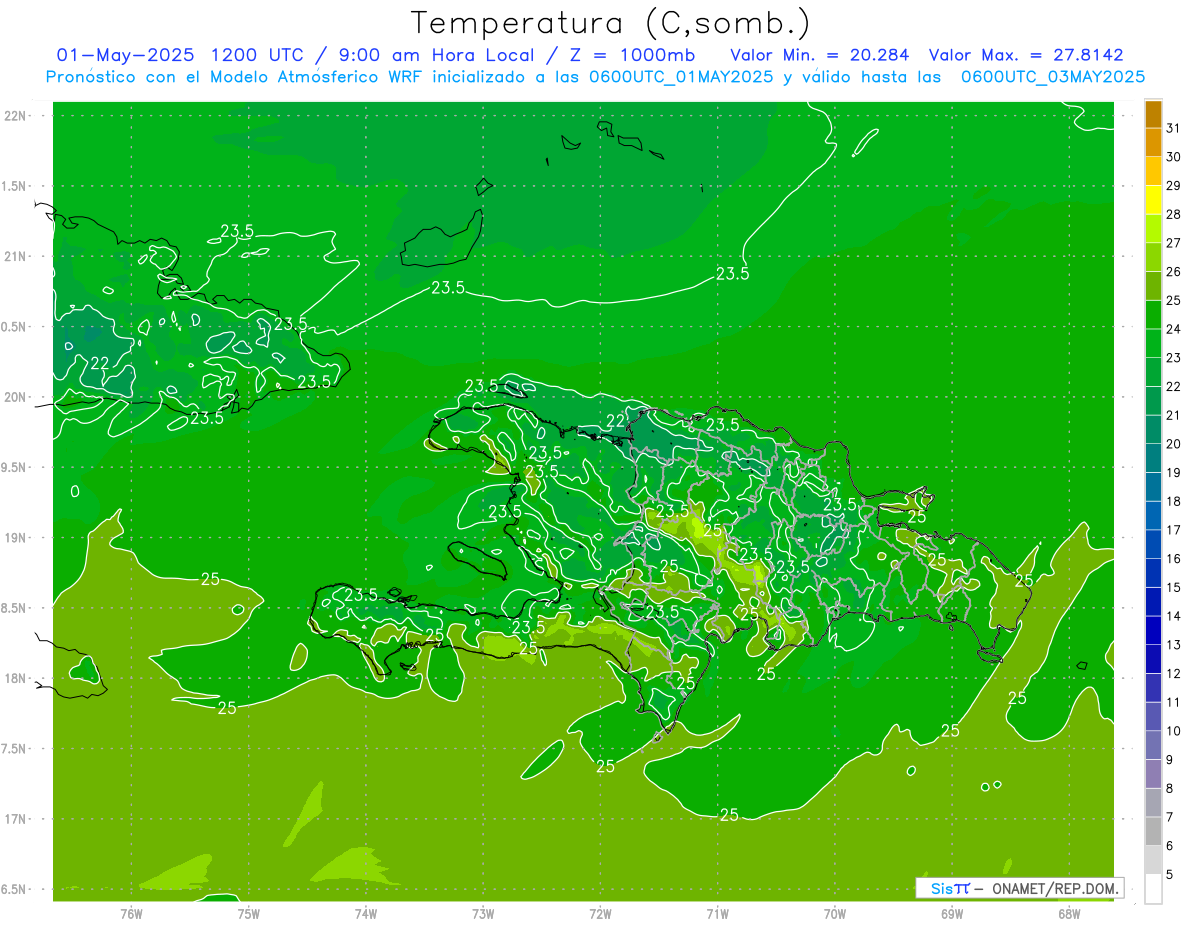The image size is (1200, 927).
Task: Click the '69W' longitude axis label
Action: pyautogui.click(x=951, y=913)
